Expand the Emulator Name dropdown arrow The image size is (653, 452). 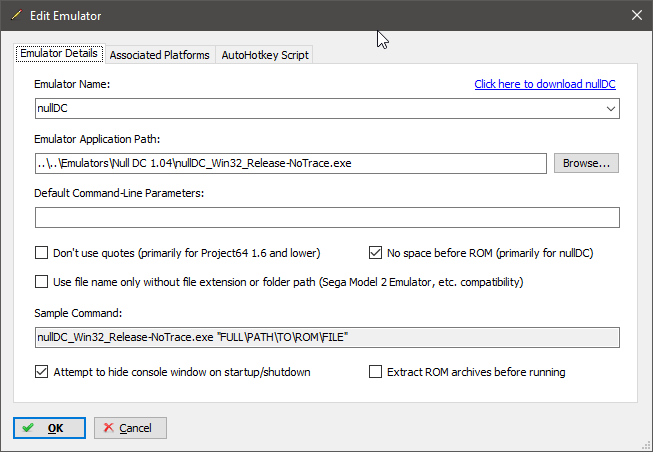611,109
